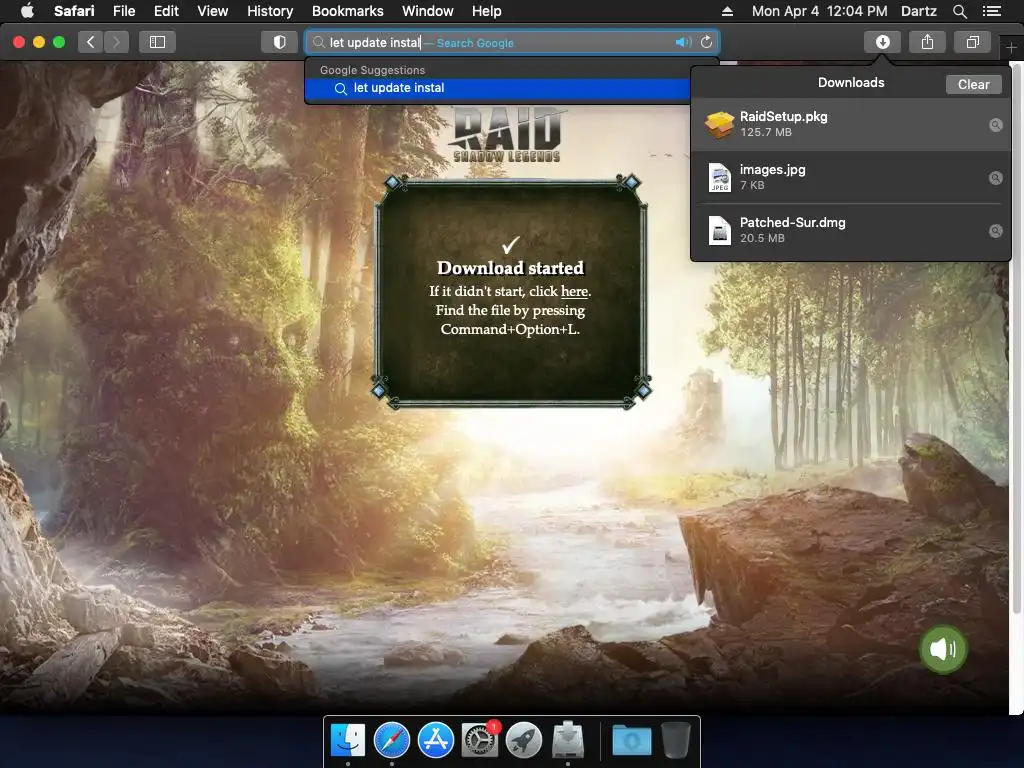Reload the page with the refresh icon
The image size is (1024, 768).
(x=707, y=42)
